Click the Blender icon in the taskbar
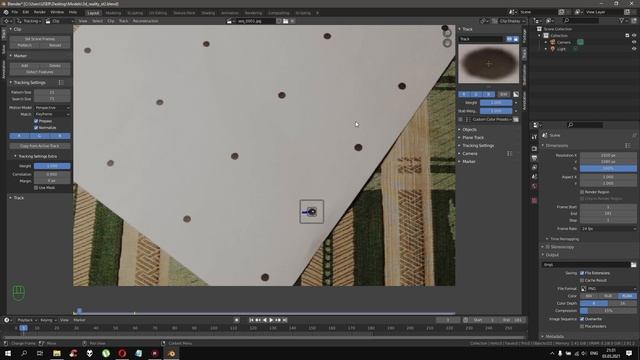640x360 pixels. [x=171, y=353]
